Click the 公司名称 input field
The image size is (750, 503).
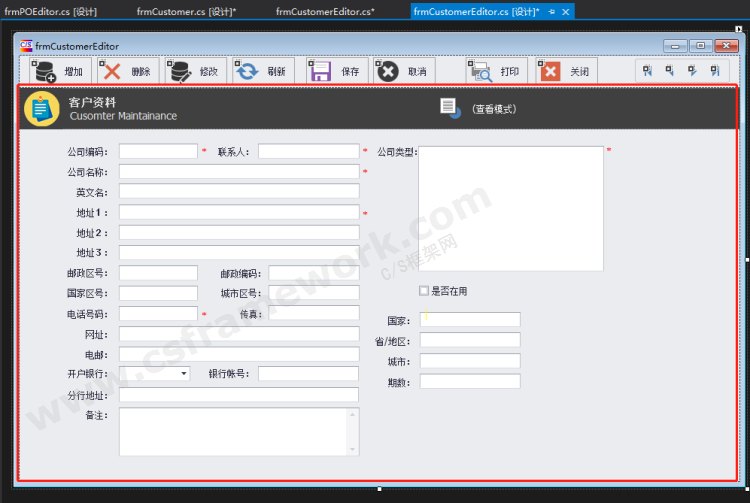238,172
